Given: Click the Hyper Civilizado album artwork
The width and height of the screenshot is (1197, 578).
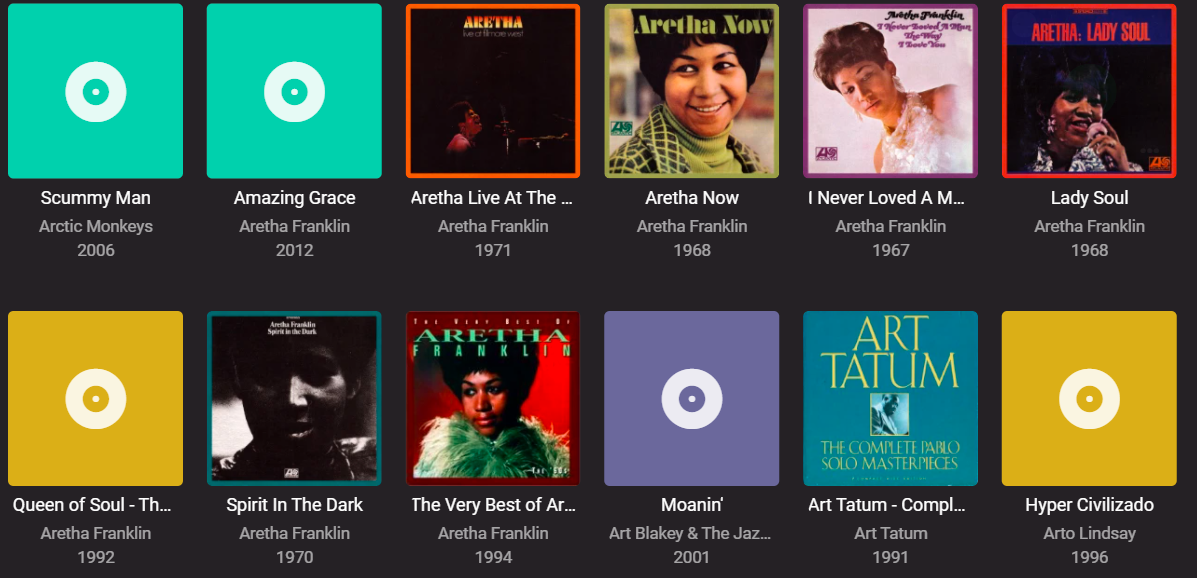Looking at the screenshot, I should coord(1088,397).
